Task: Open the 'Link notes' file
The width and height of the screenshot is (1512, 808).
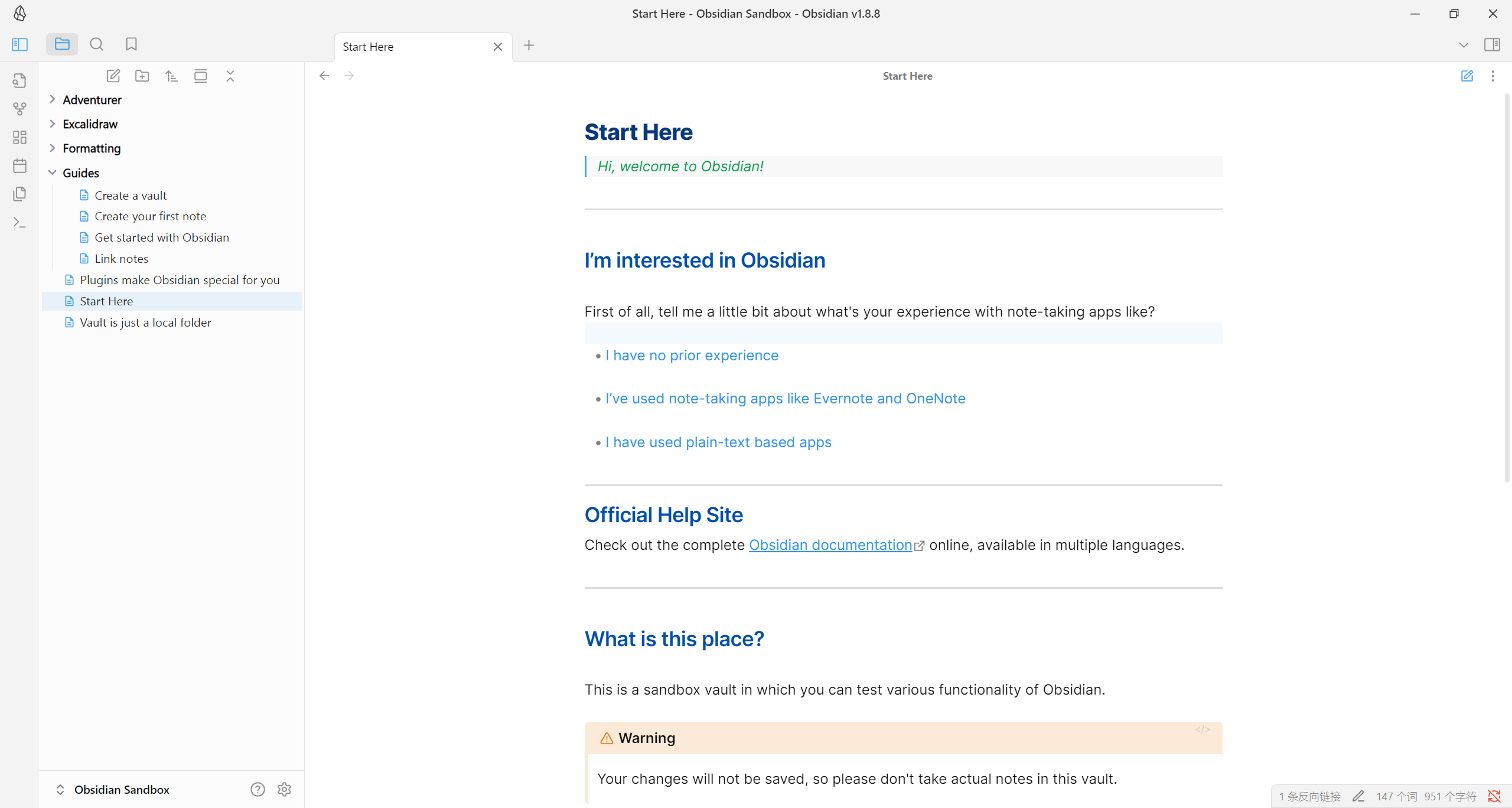Action: [x=121, y=259]
